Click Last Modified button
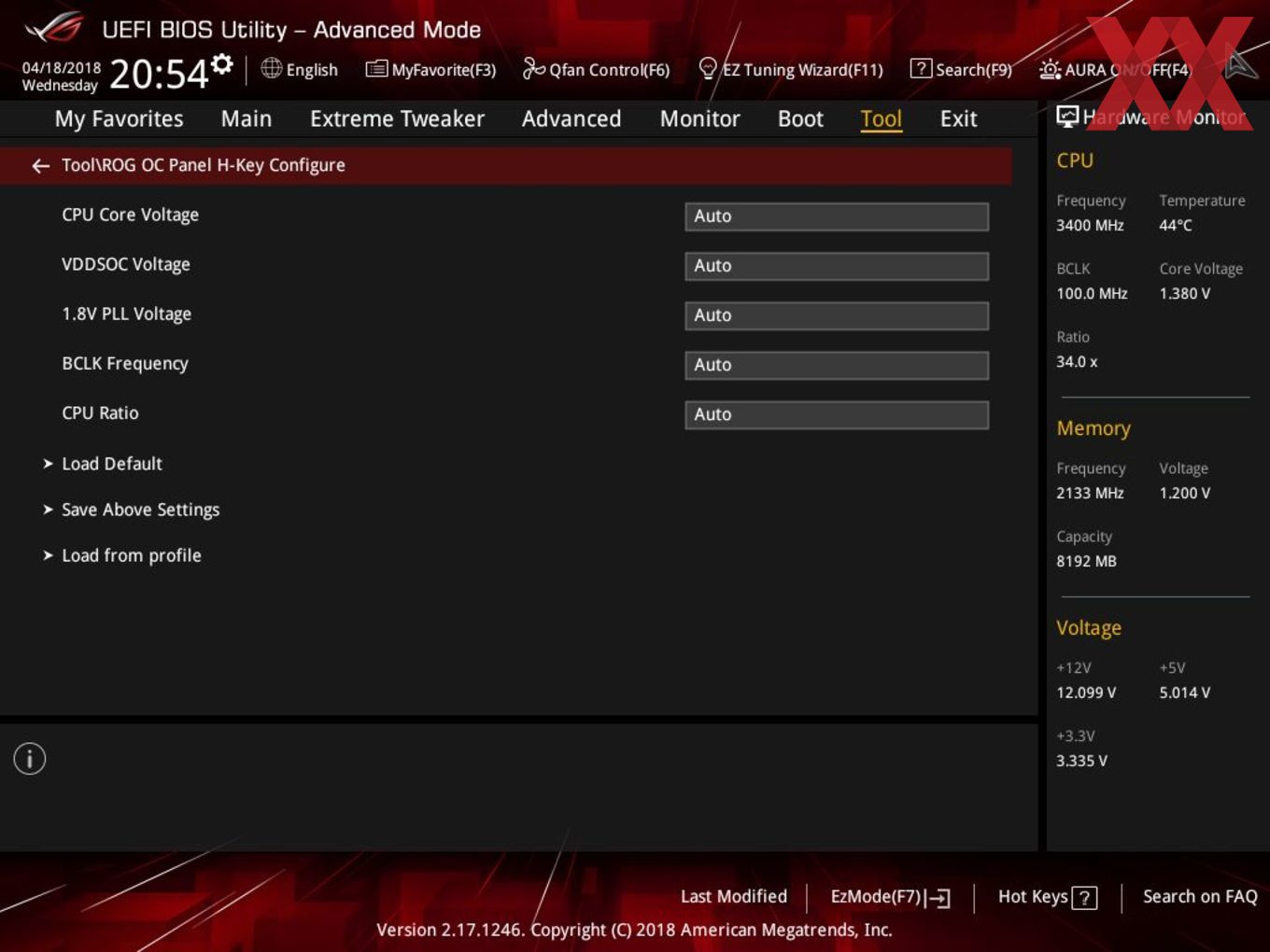The height and width of the screenshot is (952, 1270). [734, 897]
